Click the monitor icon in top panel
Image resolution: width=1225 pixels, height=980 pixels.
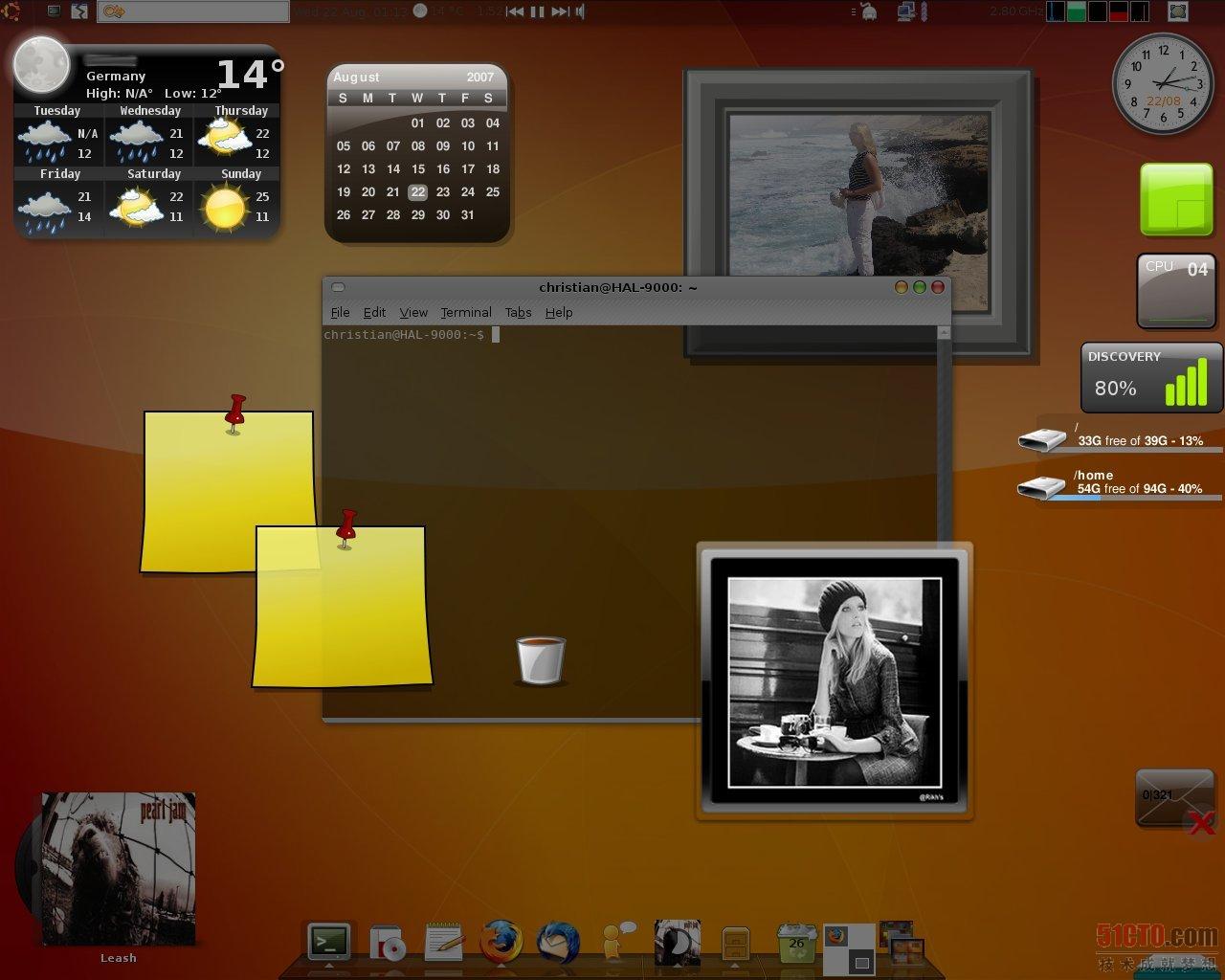pyautogui.click(x=55, y=11)
